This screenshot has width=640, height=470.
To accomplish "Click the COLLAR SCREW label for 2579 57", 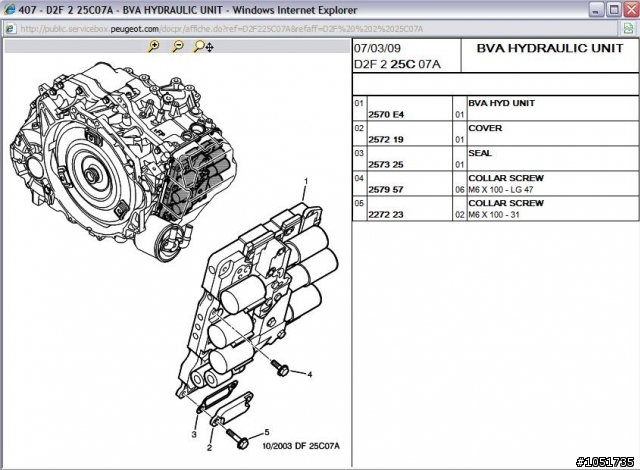I will 506,178.
